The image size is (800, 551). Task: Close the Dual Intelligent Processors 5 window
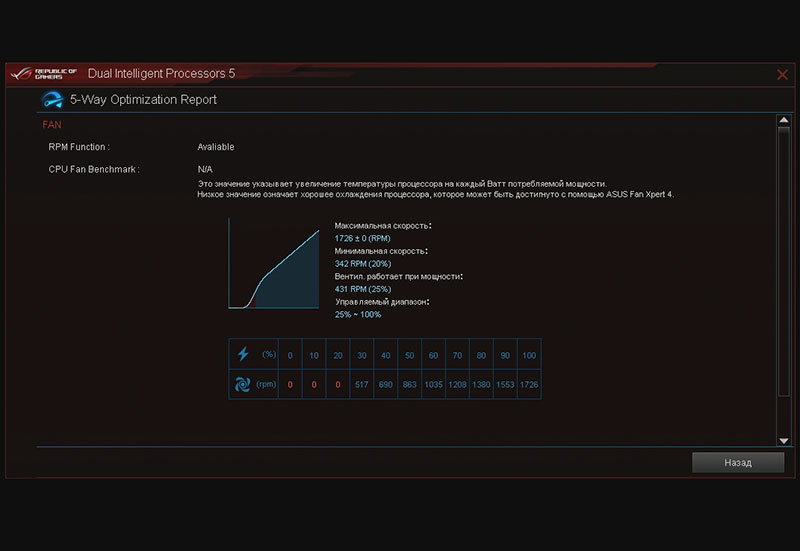pyautogui.click(x=782, y=75)
